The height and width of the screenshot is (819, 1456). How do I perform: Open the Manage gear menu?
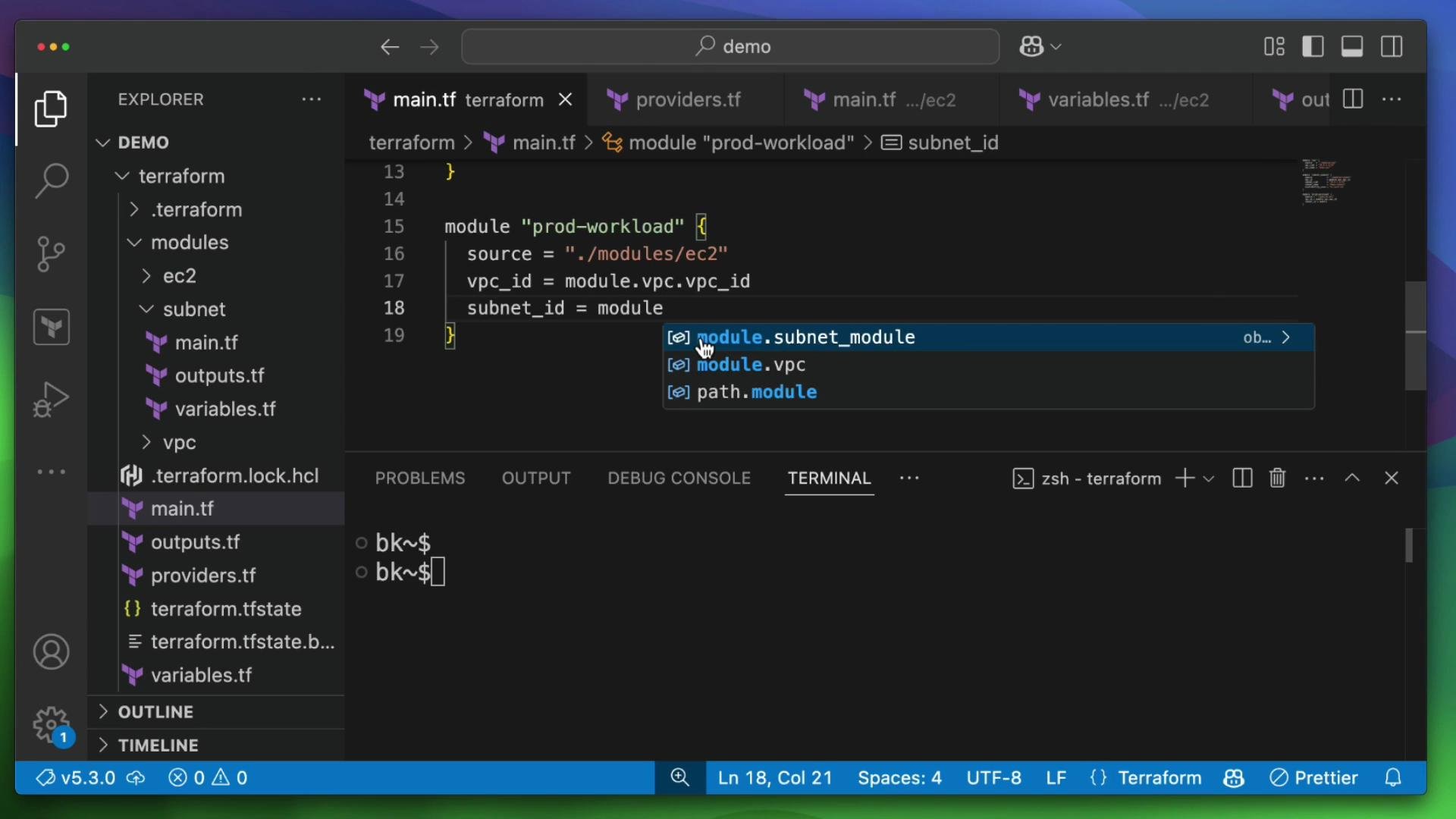tap(51, 725)
